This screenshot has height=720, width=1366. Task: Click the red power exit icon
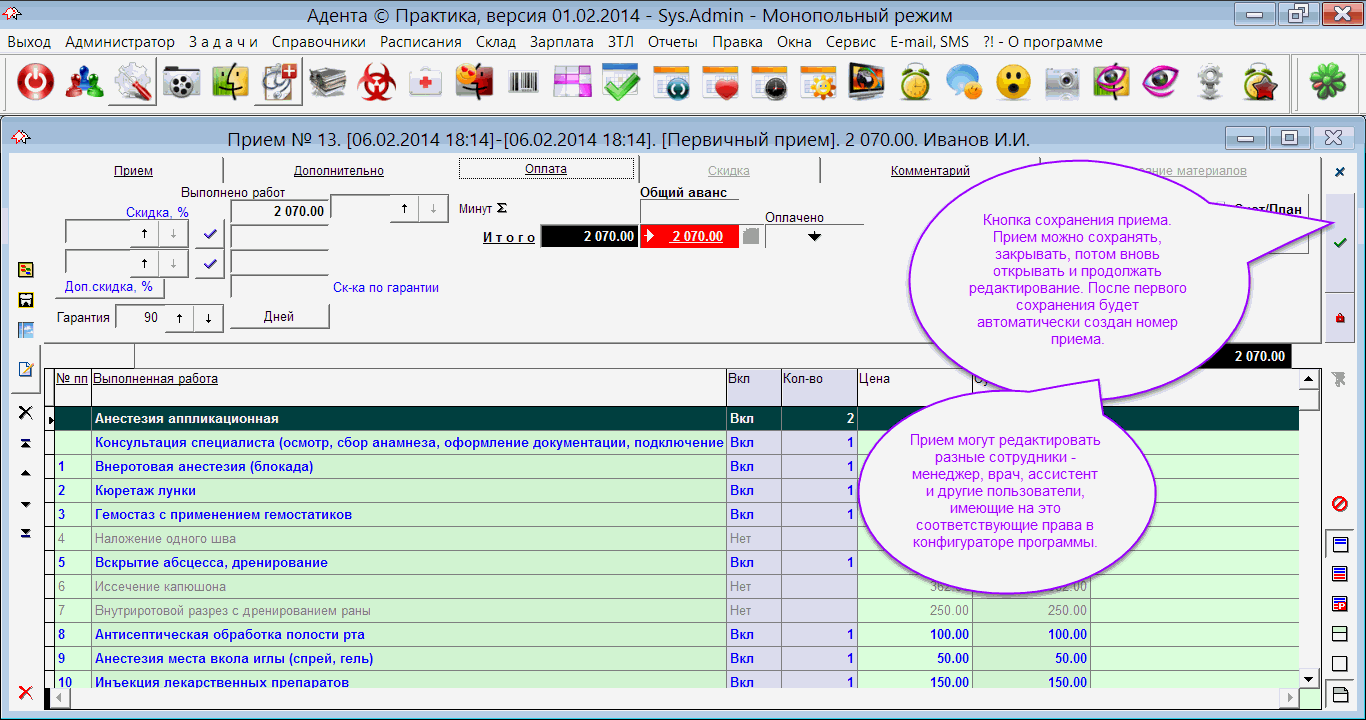pyautogui.click(x=35, y=84)
